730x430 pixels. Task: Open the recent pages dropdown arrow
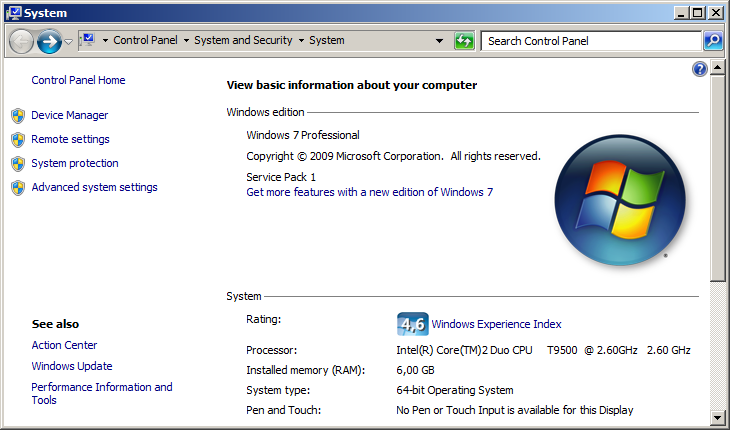(x=68, y=42)
